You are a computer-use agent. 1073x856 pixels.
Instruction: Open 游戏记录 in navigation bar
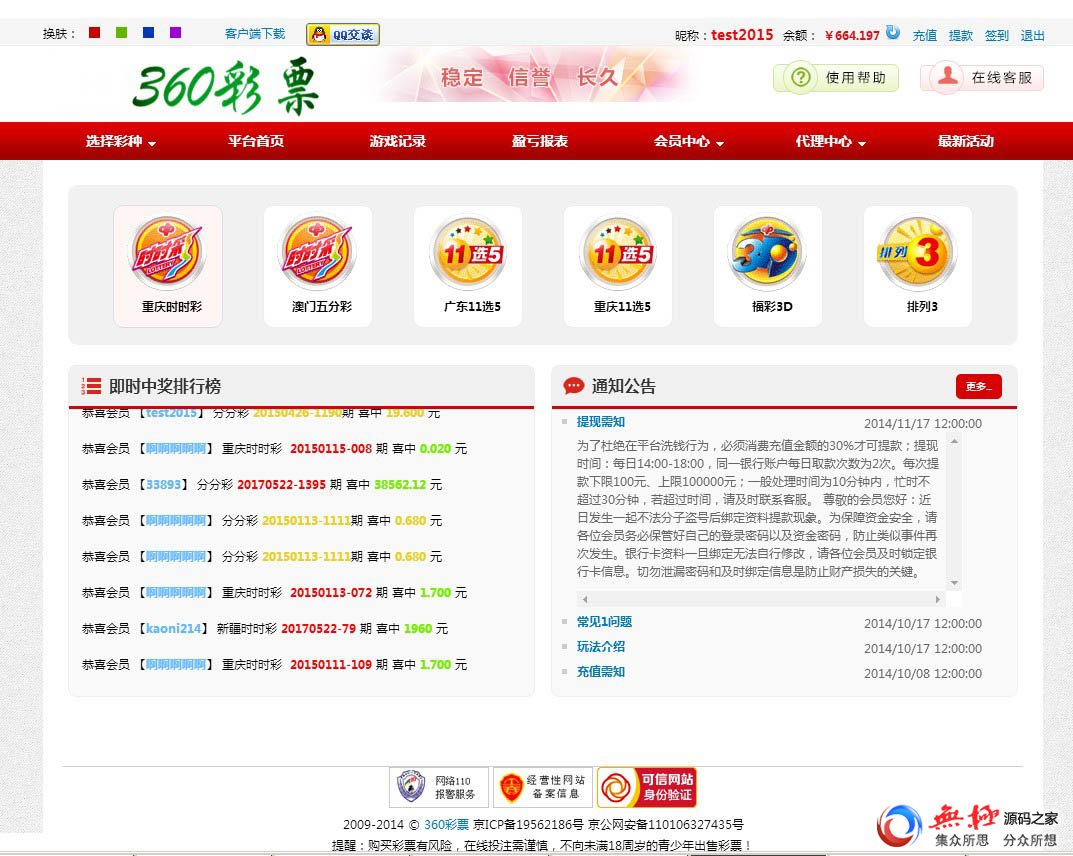point(398,141)
